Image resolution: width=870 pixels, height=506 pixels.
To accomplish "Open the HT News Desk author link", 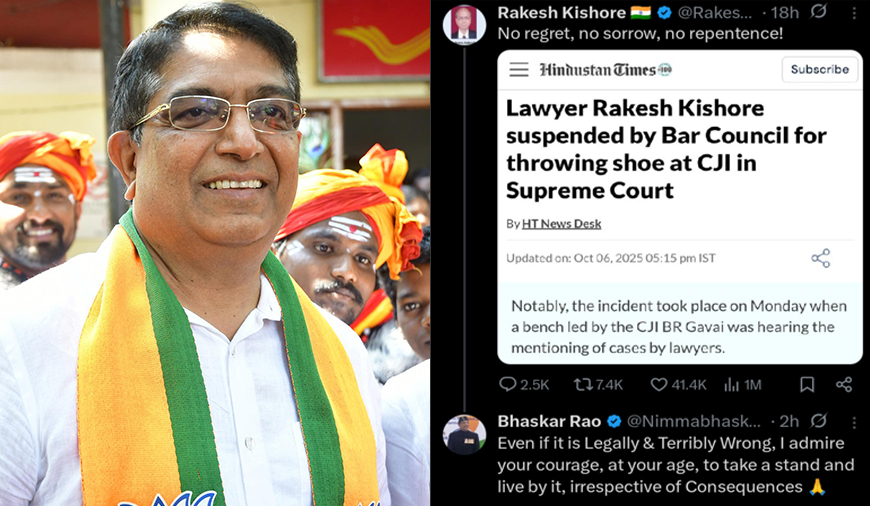I will (561, 224).
